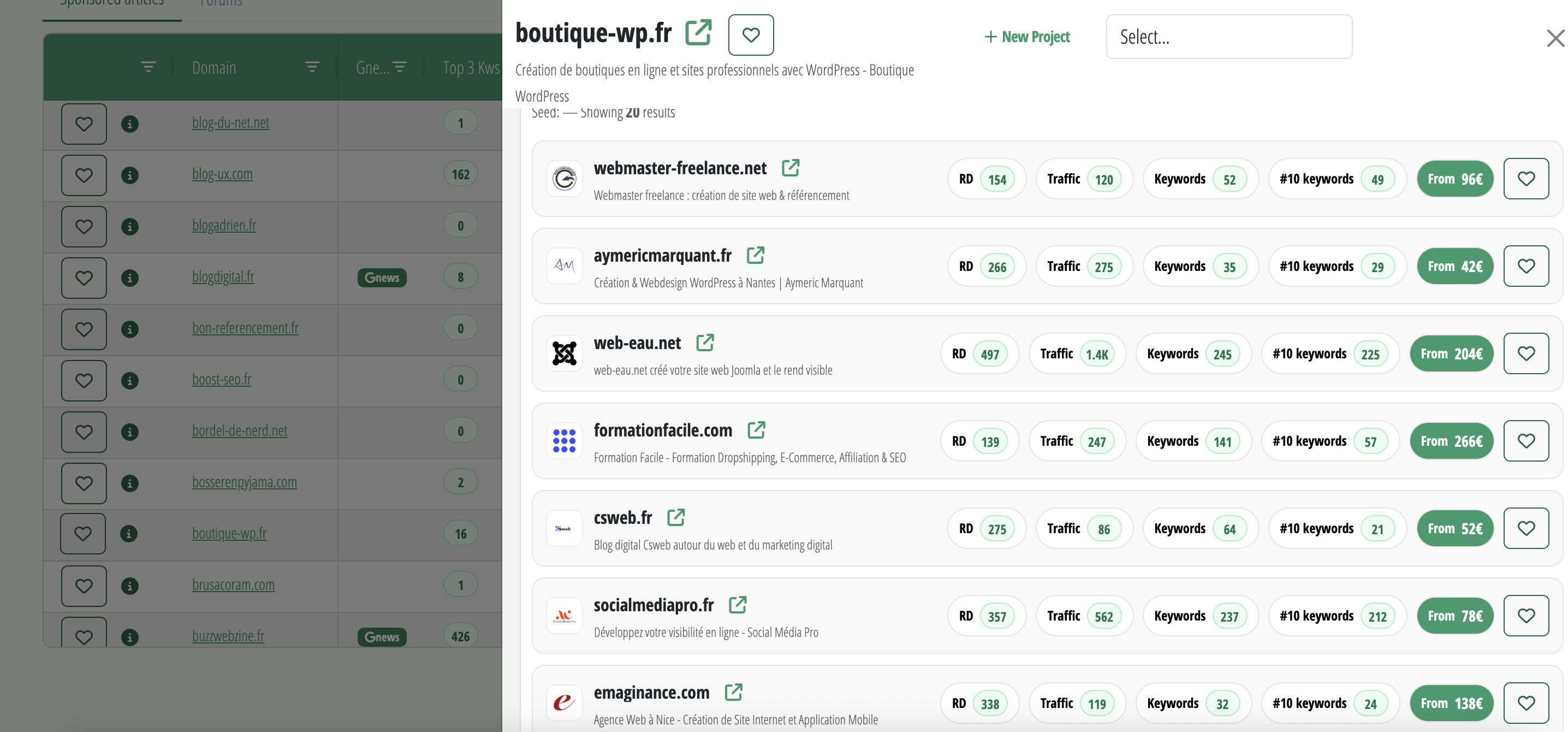
Task: Favorite aymericmarquant.fr with heart button
Action: click(x=1525, y=266)
